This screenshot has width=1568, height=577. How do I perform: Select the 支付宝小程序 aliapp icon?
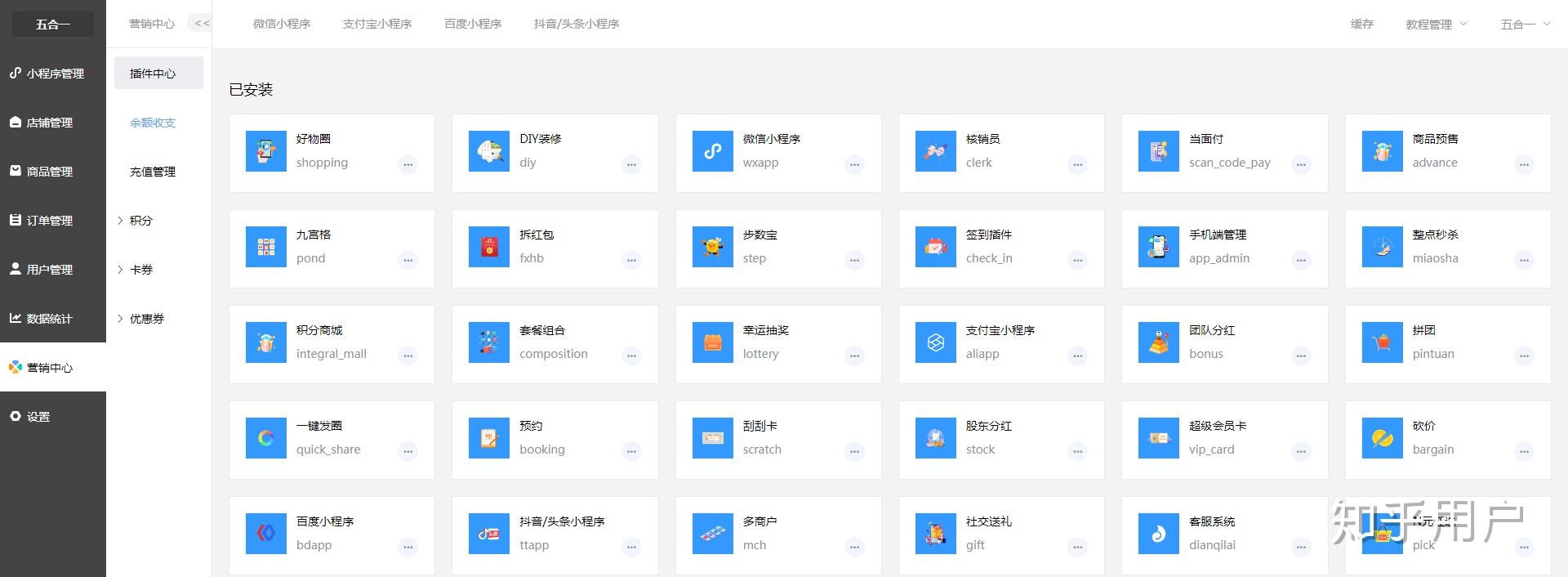point(936,342)
